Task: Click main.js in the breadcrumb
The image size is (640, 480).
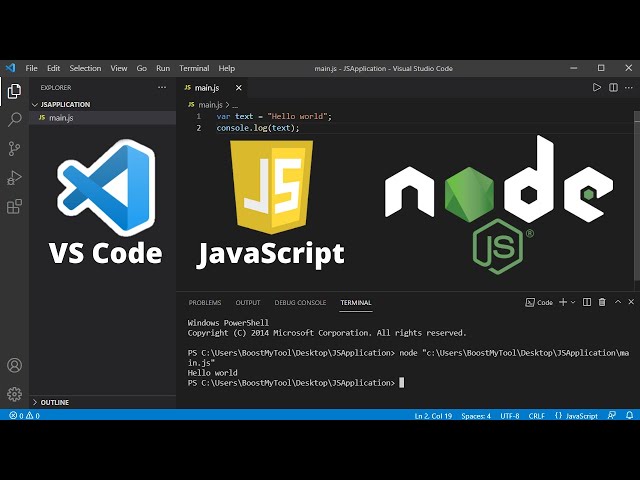Action: (210, 105)
